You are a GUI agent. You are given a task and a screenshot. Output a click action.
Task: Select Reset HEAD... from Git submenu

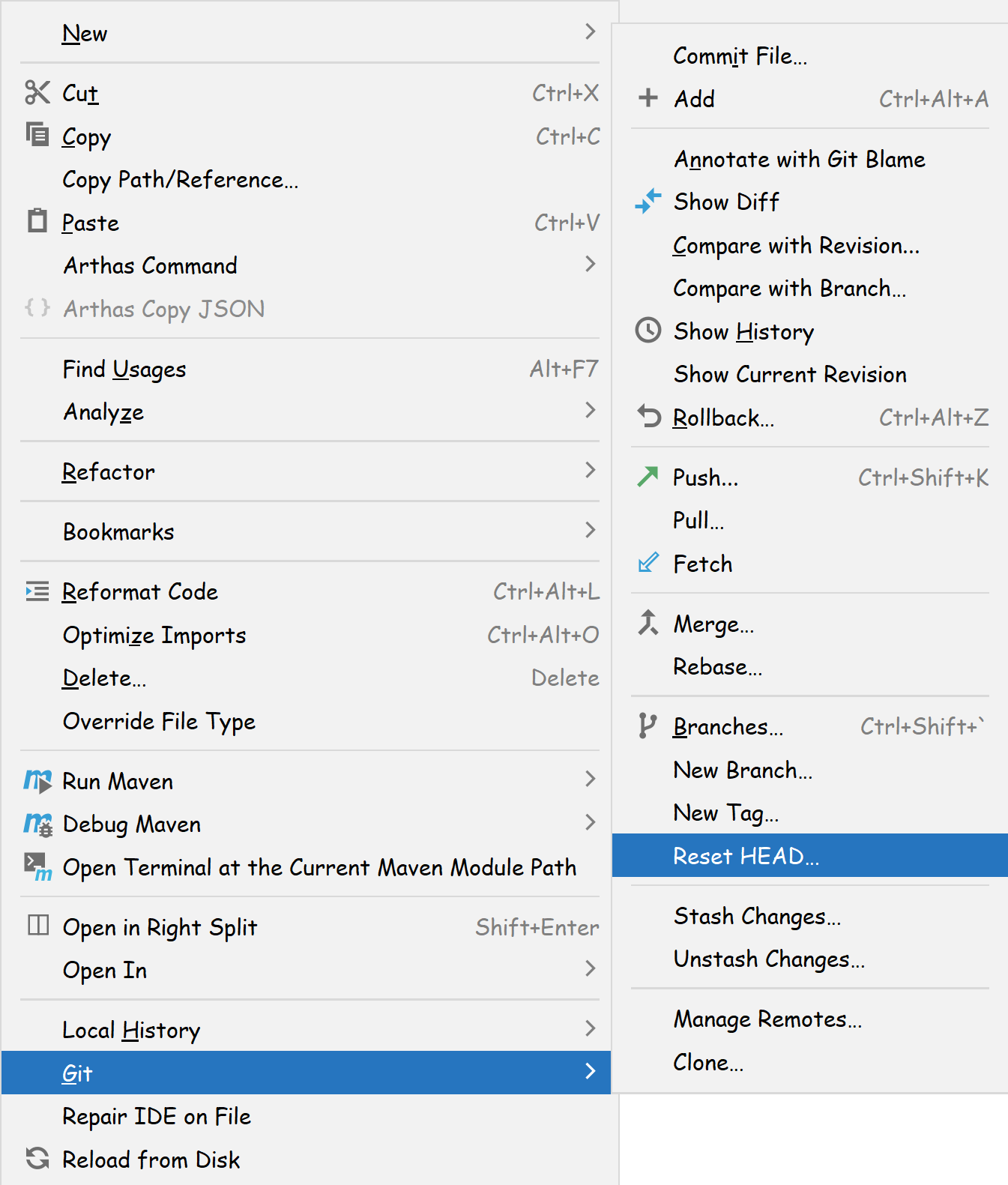746,856
